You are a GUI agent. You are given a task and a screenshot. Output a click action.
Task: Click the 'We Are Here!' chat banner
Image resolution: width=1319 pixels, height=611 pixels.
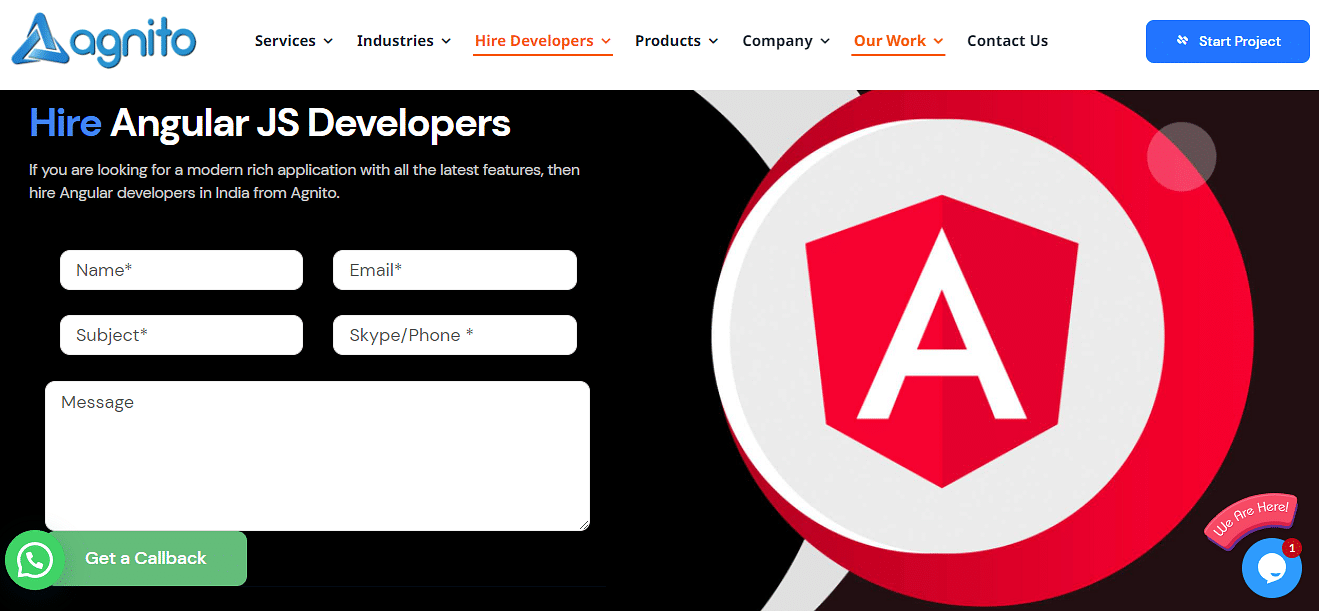coord(1250,519)
